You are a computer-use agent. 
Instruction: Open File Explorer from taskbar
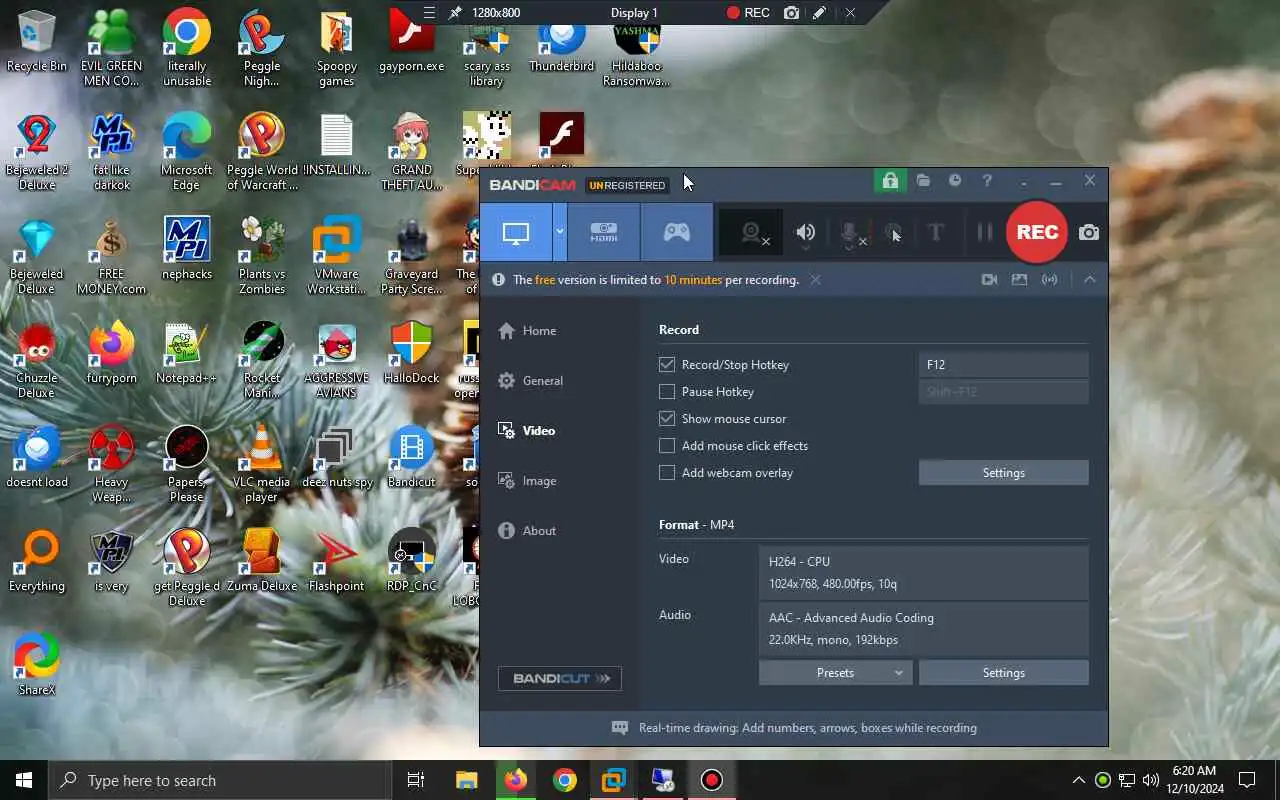[x=466, y=780]
